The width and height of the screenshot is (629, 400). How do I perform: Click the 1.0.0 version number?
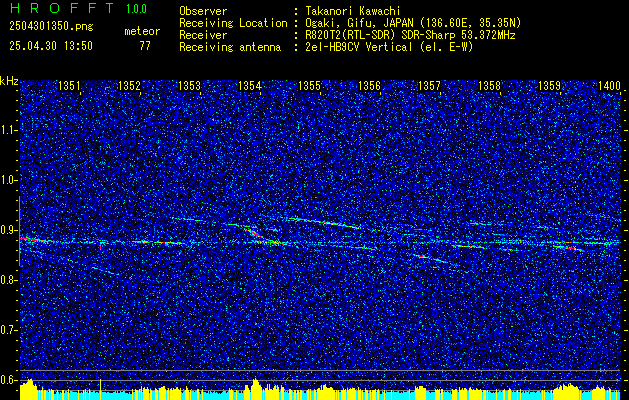[x=136, y=9]
